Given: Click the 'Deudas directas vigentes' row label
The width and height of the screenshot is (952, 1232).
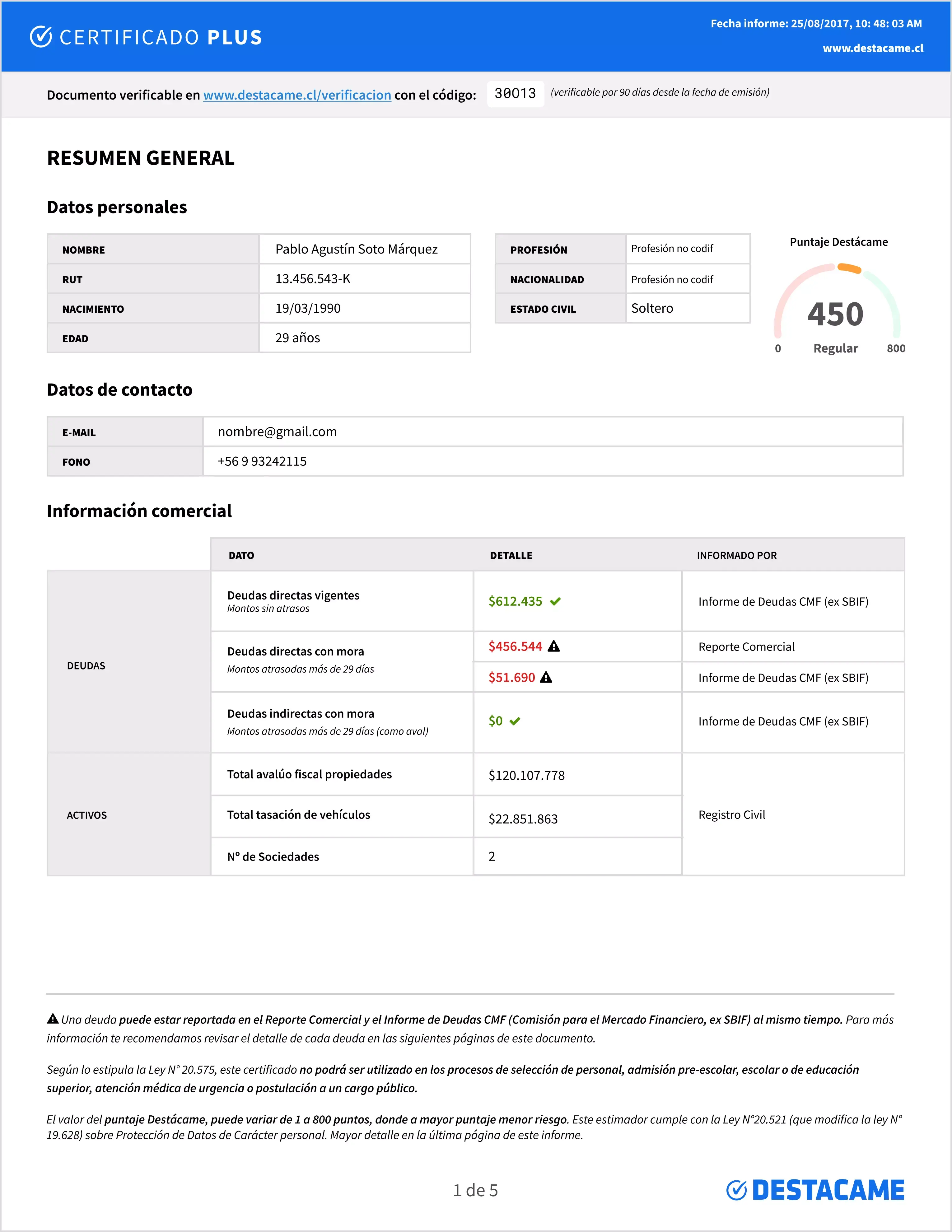Looking at the screenshot, I should pyautogui.click(x=293, y=595).
